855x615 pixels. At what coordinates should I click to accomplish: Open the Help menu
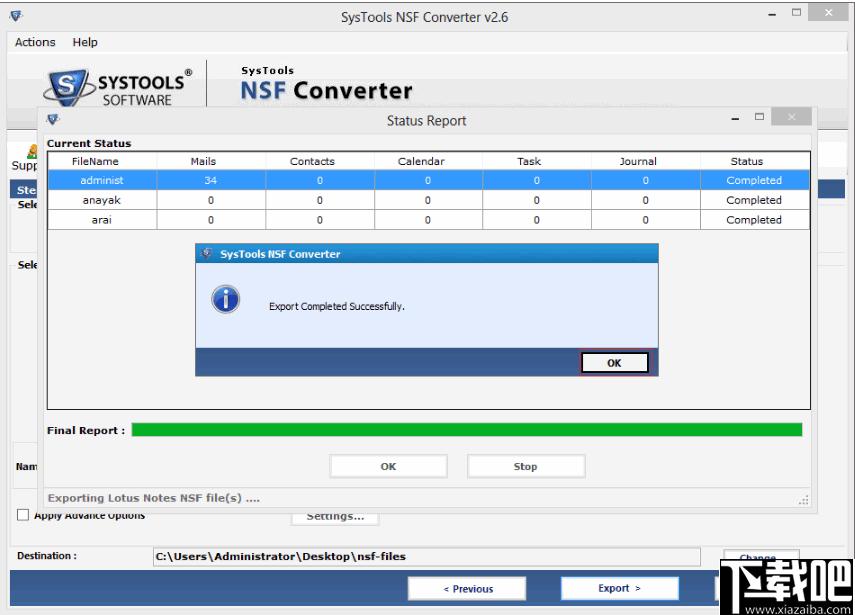[85, 42]
